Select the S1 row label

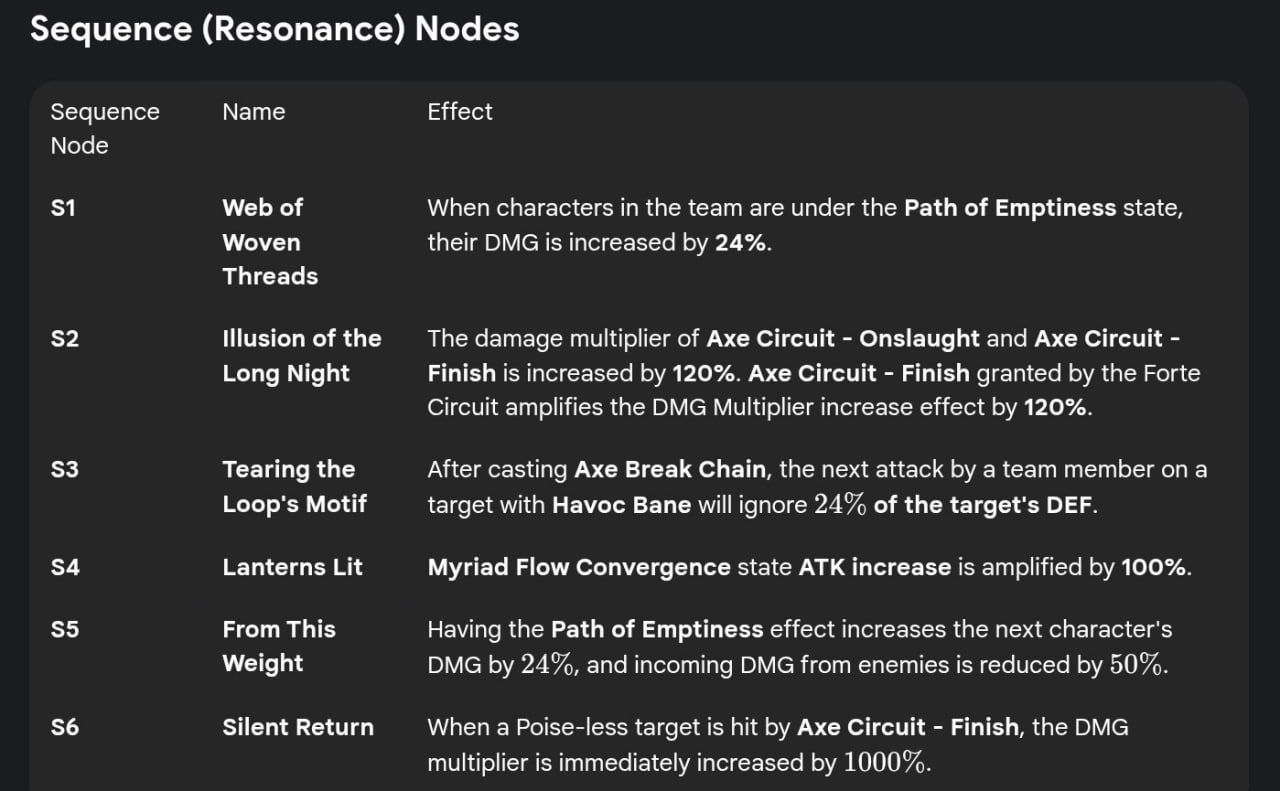tap(64, 208)
